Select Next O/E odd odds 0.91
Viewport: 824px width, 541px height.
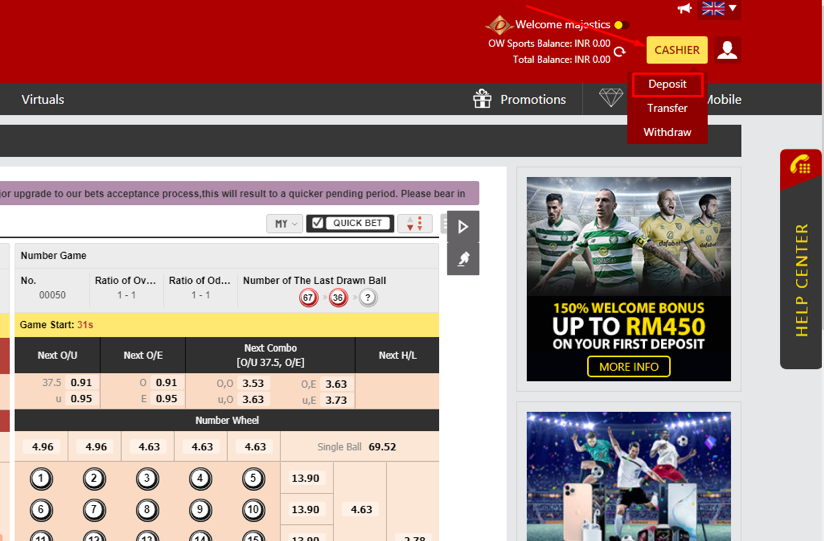(166, 382)
